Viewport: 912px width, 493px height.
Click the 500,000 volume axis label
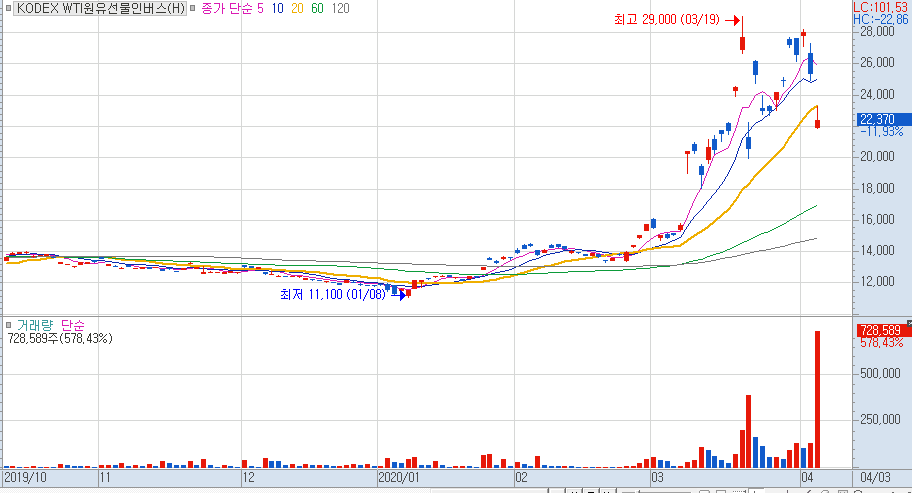tap(880, 373)
